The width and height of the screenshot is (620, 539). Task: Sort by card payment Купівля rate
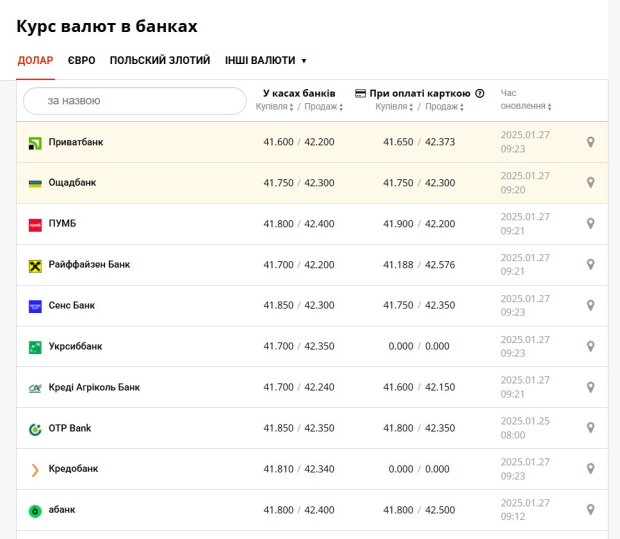(394, 107)
